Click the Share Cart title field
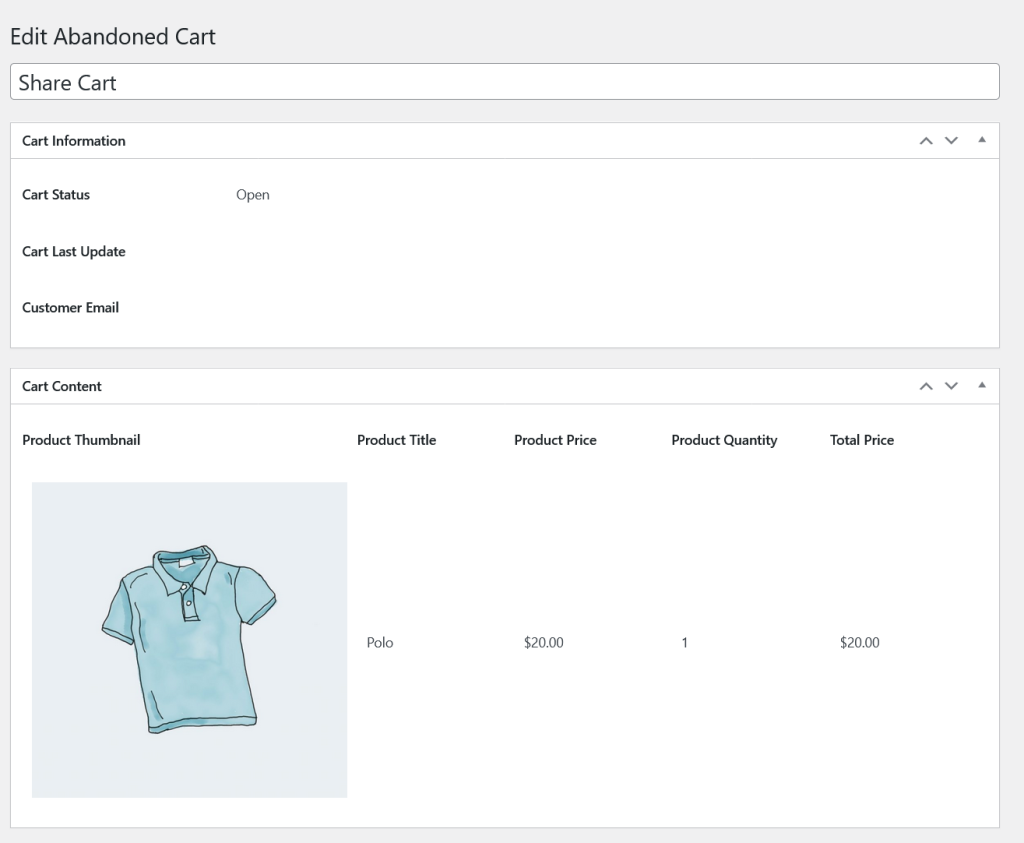This screenshot has height=843, width=1024. tap(505, 82)
